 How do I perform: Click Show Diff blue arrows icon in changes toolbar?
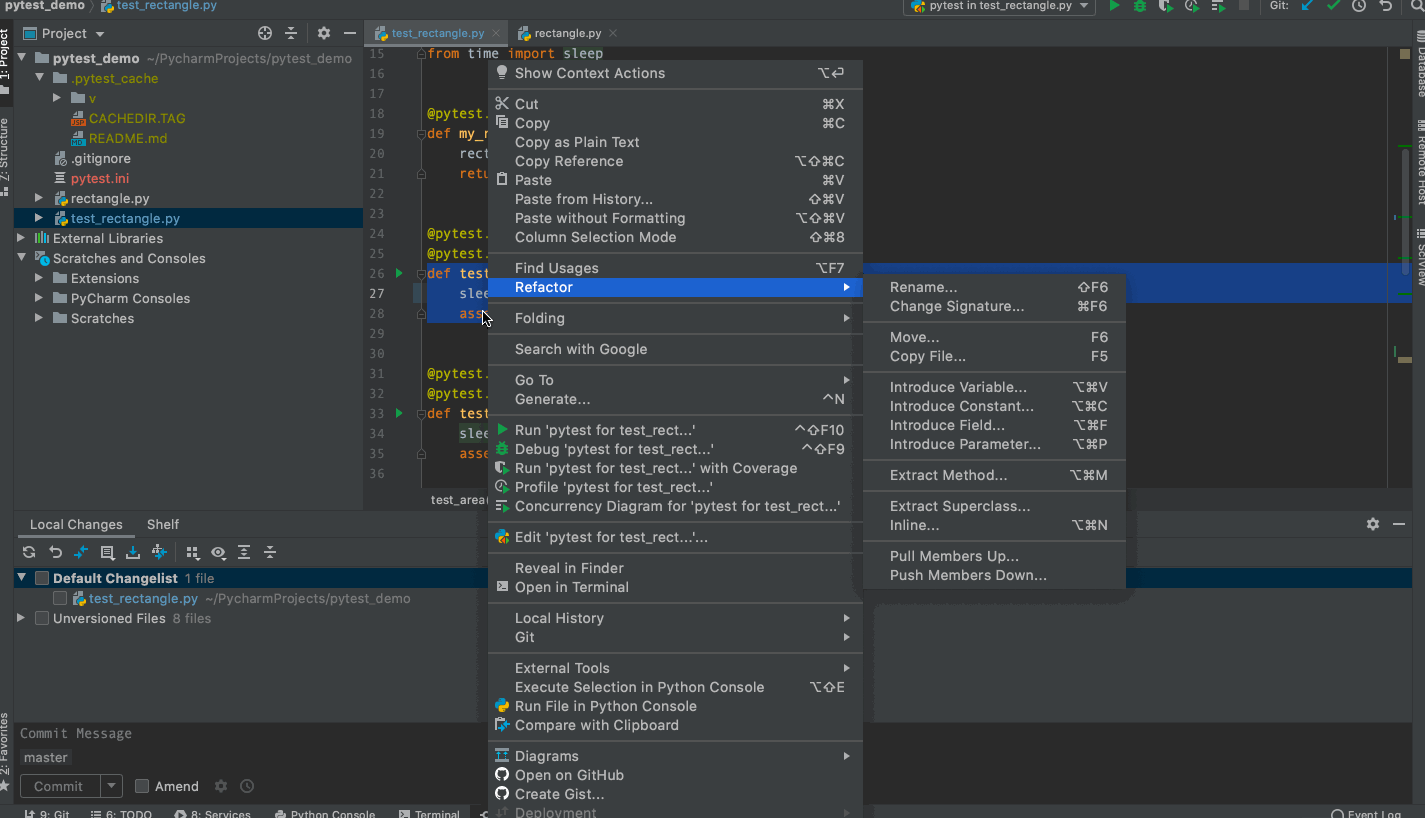pyautogui.click(x=81, y=552)
